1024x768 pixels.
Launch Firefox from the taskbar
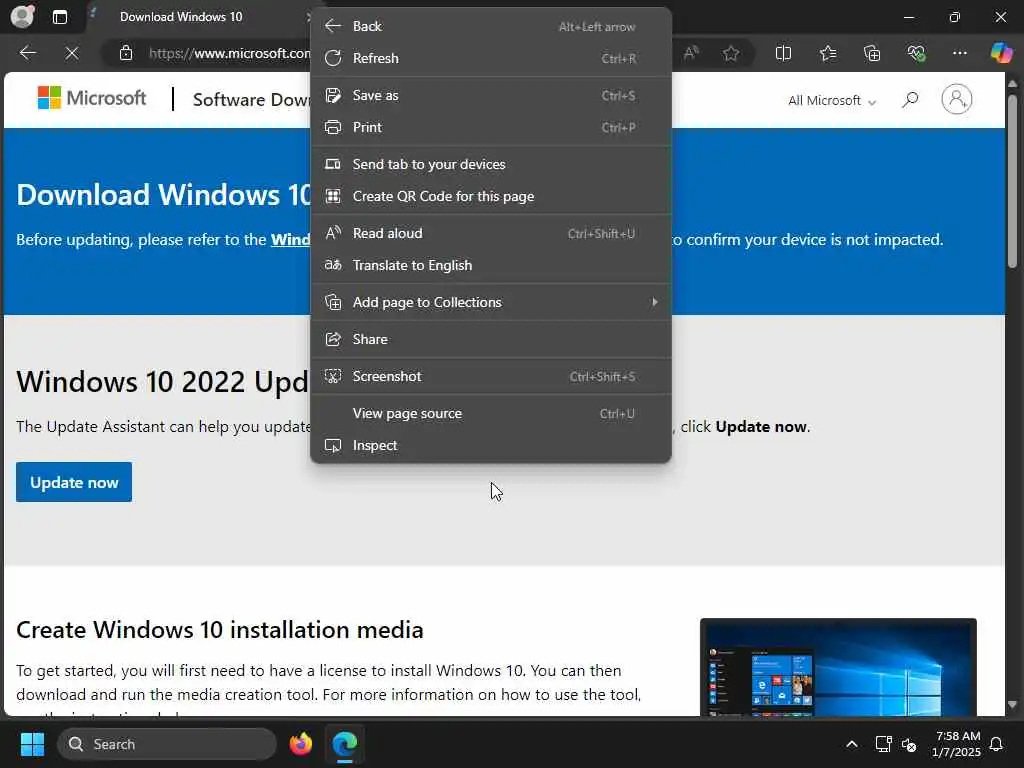(300, 744)
